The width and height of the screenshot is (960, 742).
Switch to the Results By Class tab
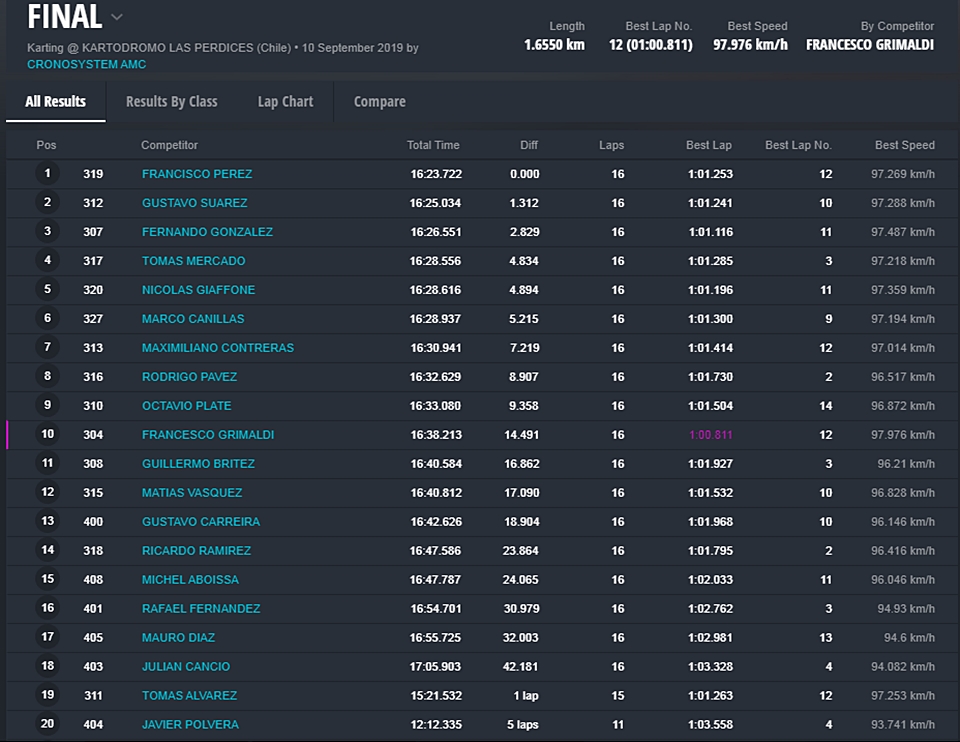pos(171,102)
